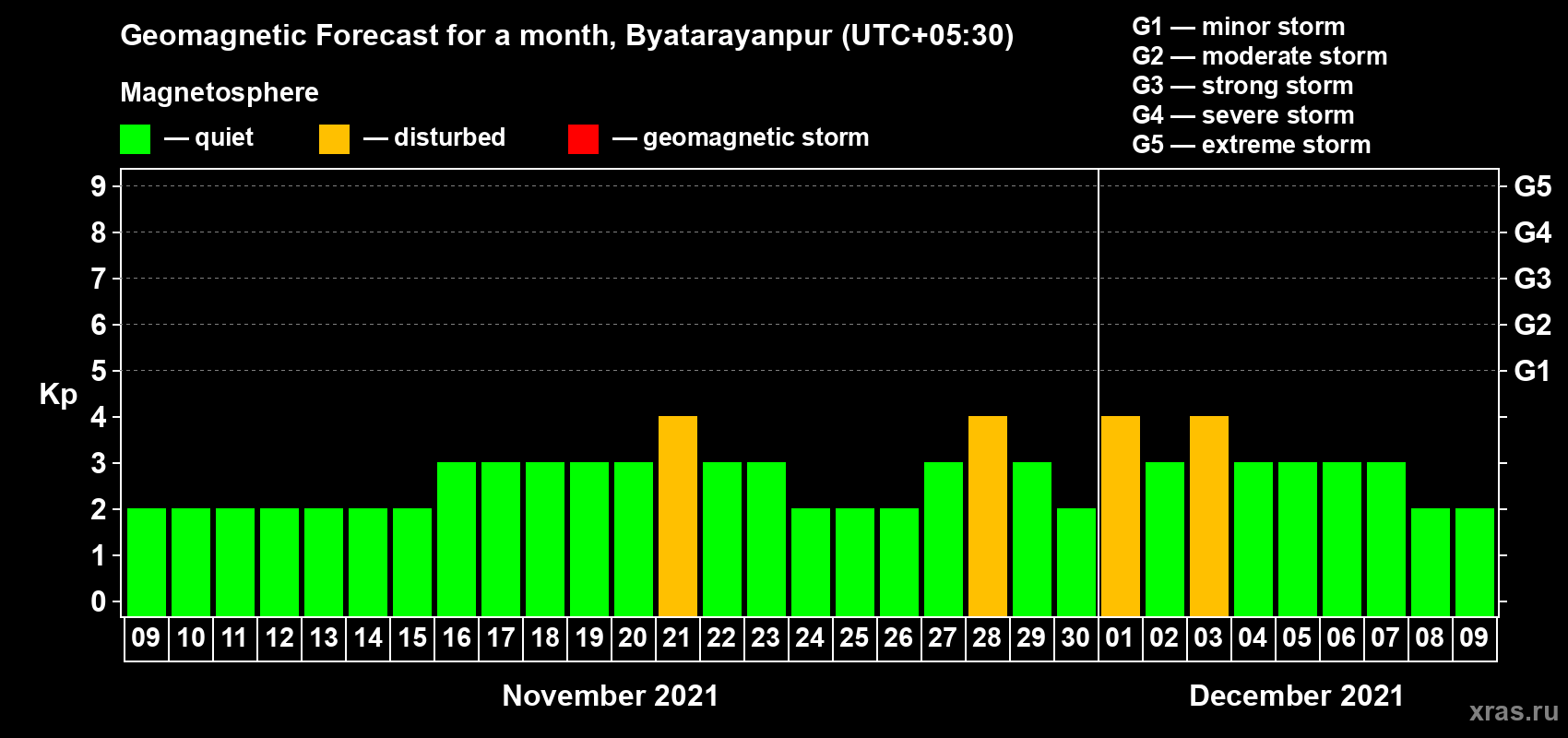This screenshot has width=1568, height=738.
Task: Click date label 10 under November
Action: [x=191, y=638]
